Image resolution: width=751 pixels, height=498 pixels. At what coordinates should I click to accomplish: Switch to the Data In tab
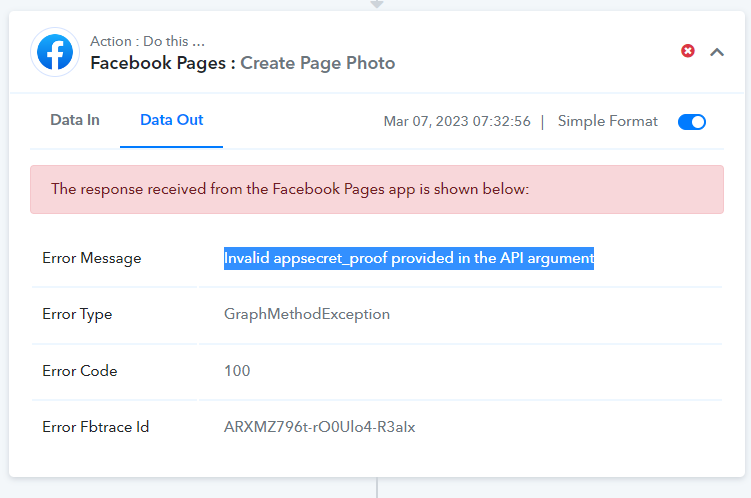(75, 120)
